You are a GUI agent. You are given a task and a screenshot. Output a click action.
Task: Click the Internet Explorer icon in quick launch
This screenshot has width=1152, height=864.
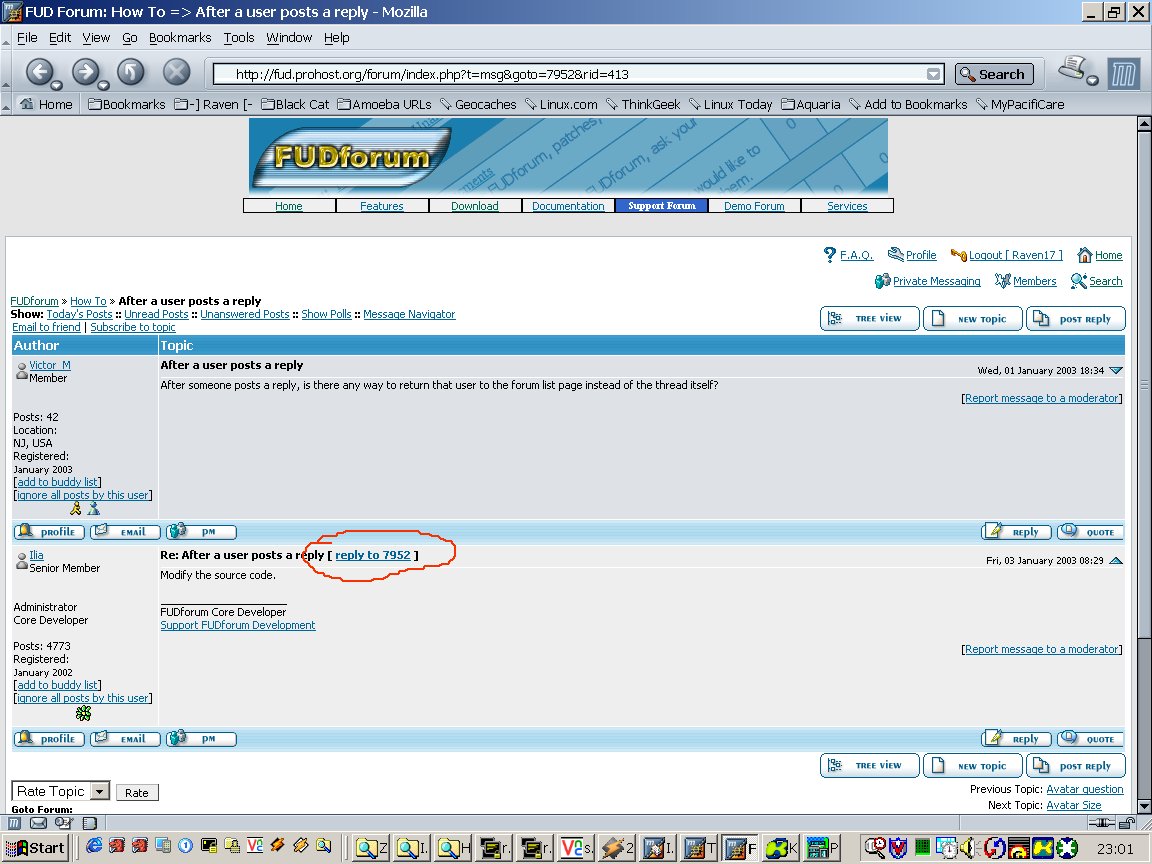click(94, 846)
